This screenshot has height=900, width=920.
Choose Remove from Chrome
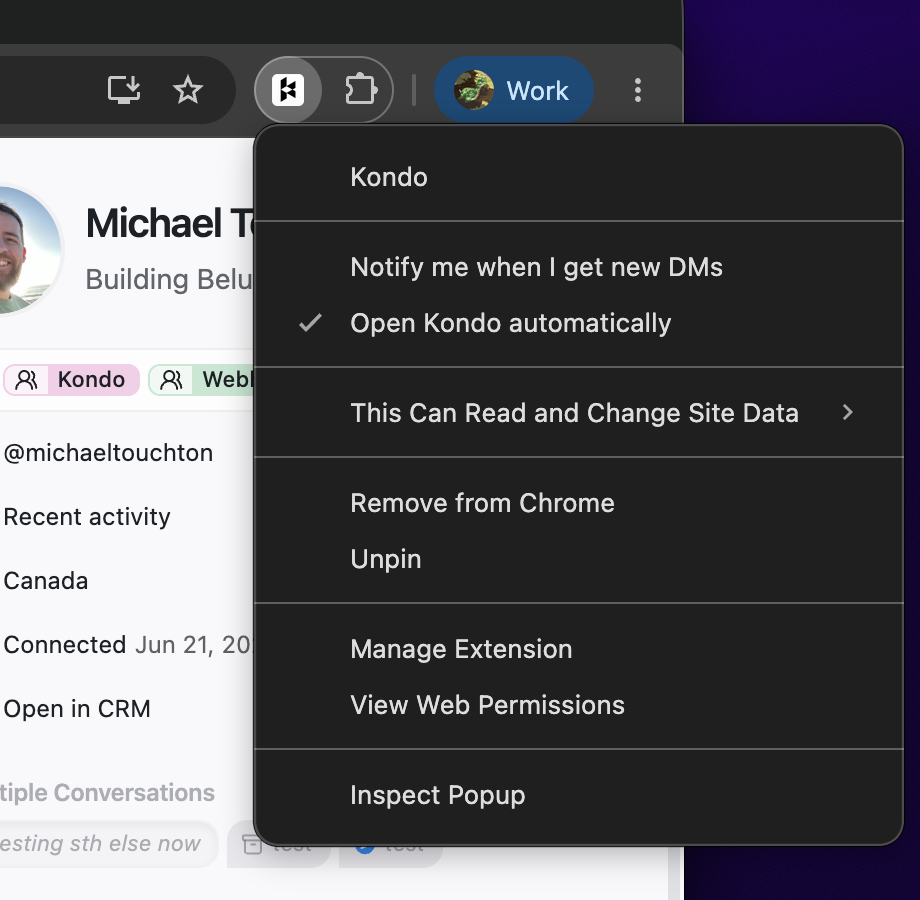[x=579, y=503]
